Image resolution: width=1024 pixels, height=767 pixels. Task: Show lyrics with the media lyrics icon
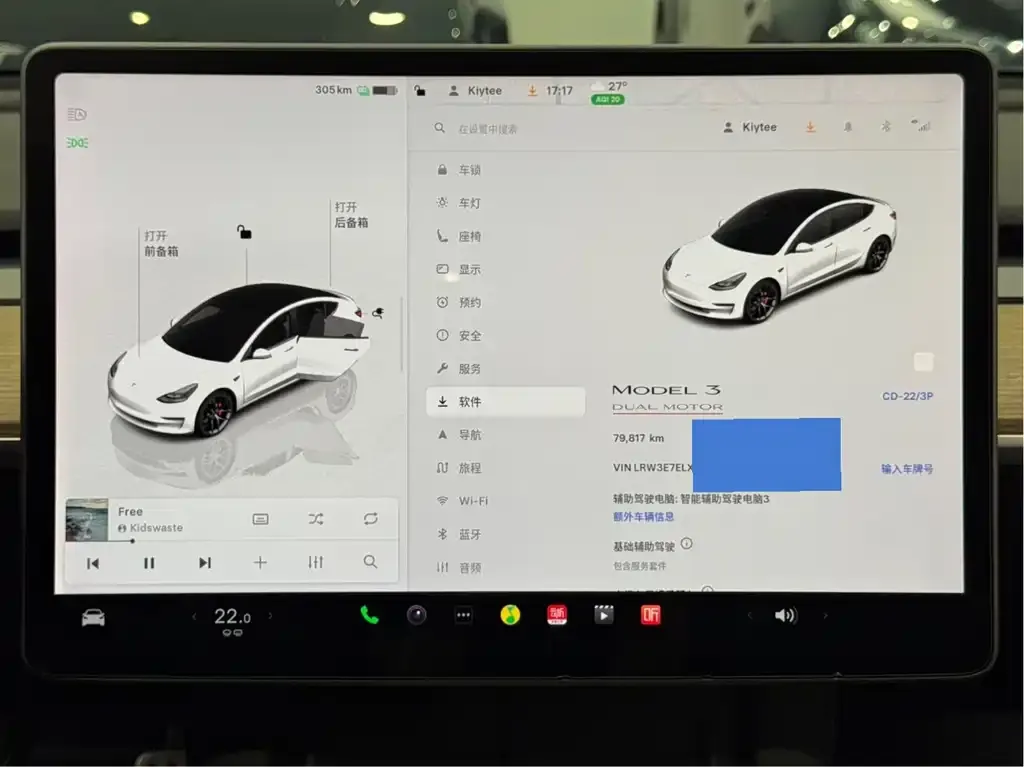(x=260, y=519)
